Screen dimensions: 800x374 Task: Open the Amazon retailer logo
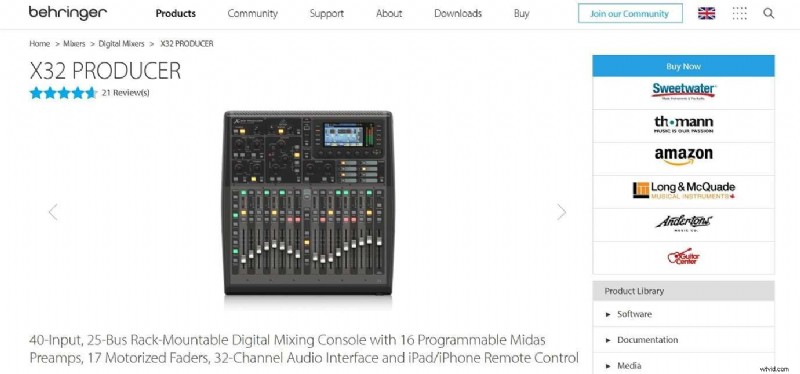pos(684,157)
